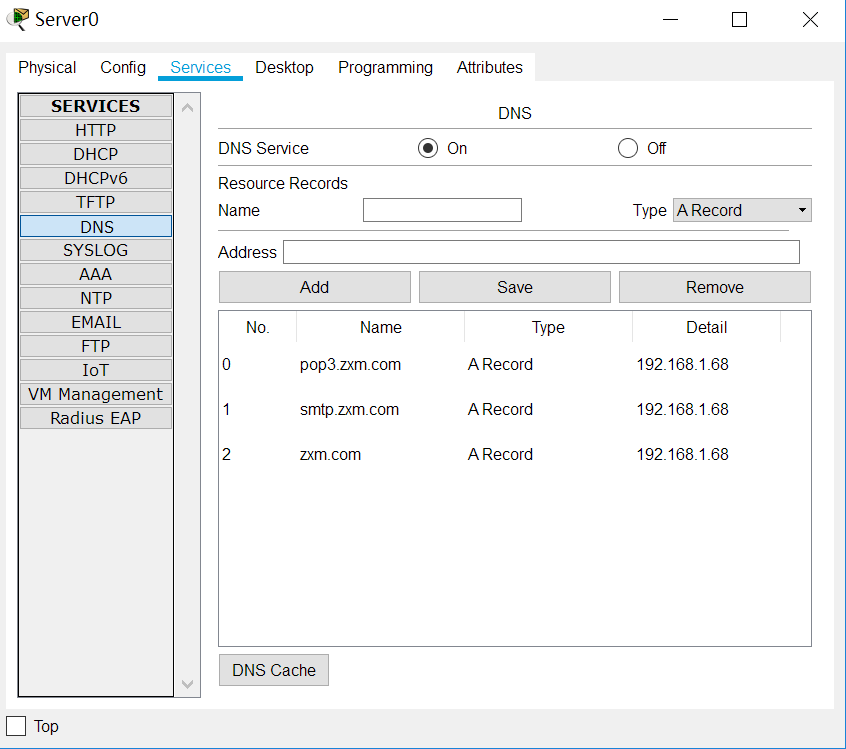This screenshot has height=749, width=846.
Task: Click the services list scroll-down arrow
Action: (x=188, y=684)
